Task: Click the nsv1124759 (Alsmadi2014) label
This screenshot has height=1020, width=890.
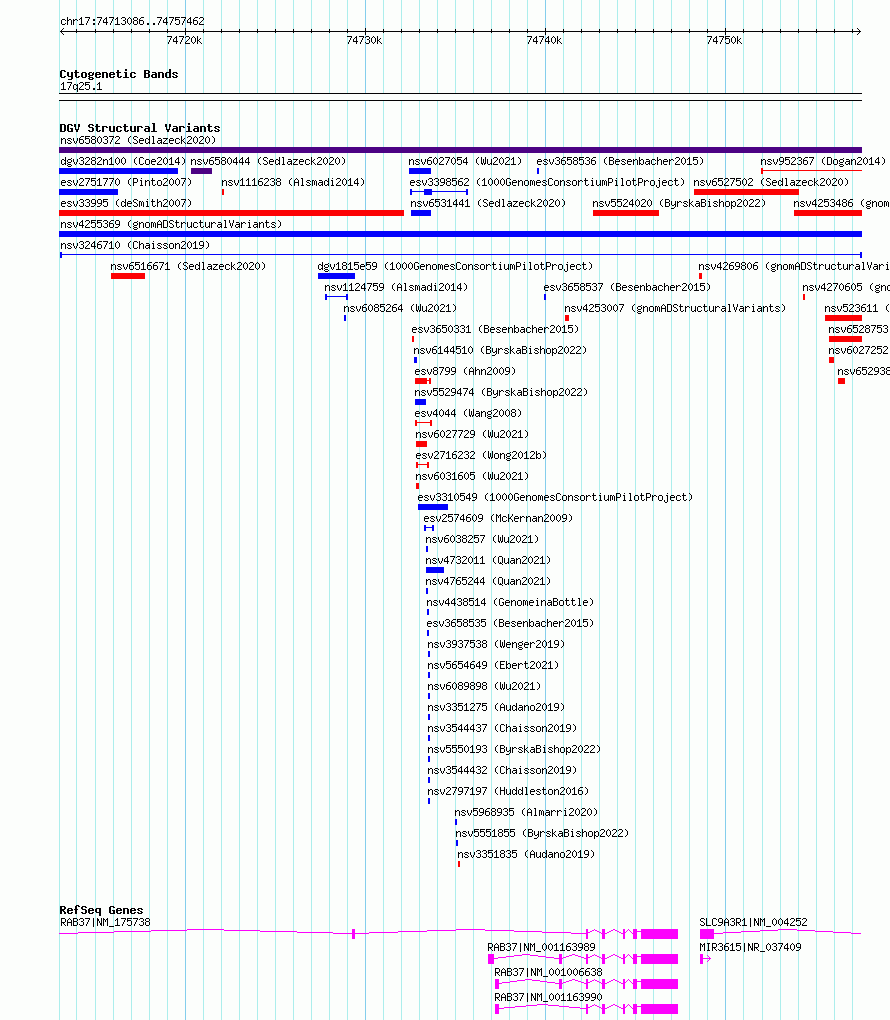Action: (x=396, y=287)
